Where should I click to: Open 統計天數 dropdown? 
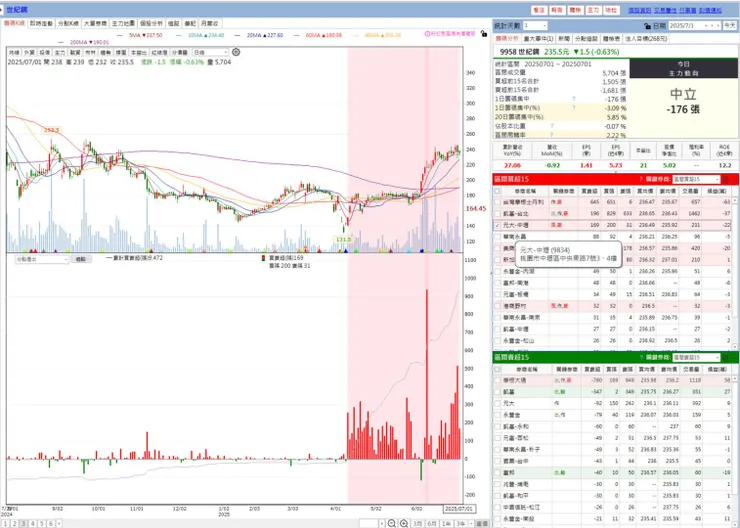tap(535, 25)
